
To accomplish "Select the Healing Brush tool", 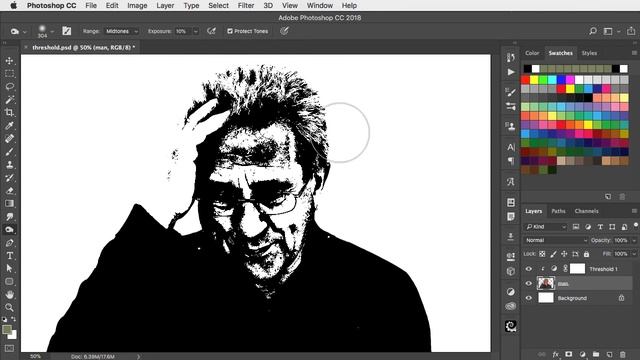I will pyautogui.click(x=9, y=139).
